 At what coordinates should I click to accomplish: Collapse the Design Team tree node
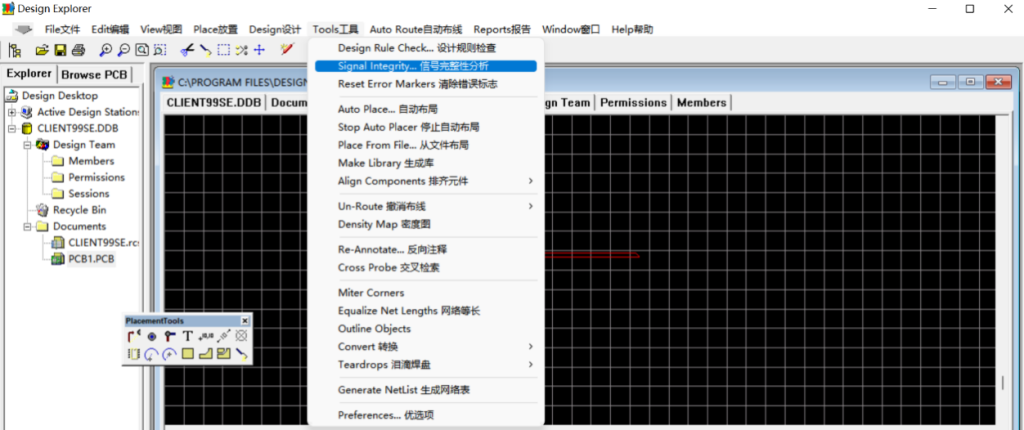click(x=28, y=145)
